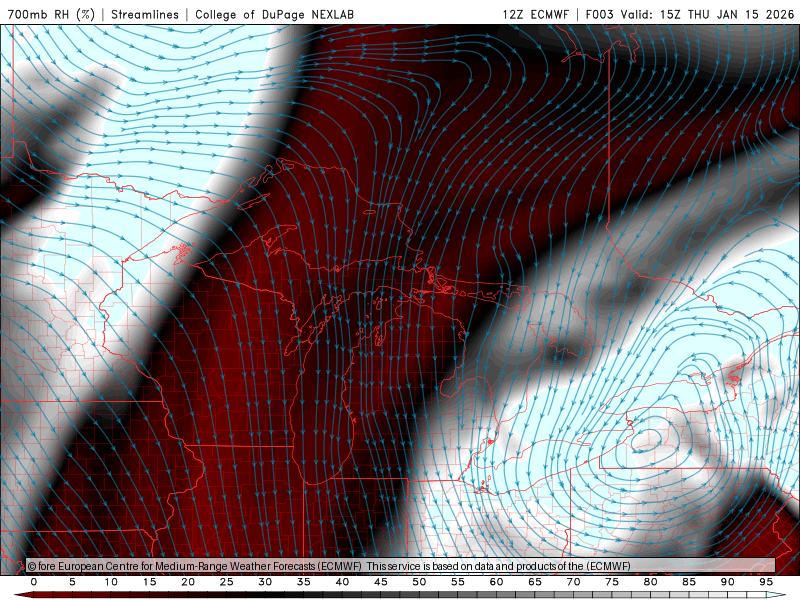Click the colorbar label "15"
This screenshot has height=600, width=800.
click(x=149, y=582)
